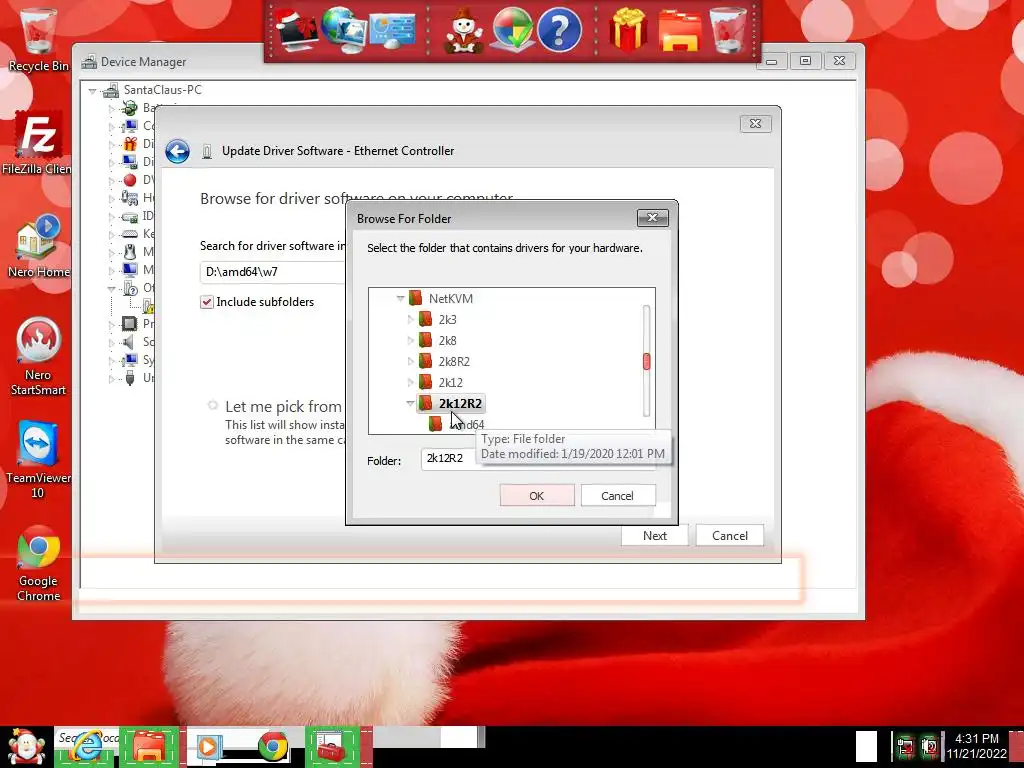Close the Update Driver Software window
The width and height of the screenshot is (1024, 768).
tap(756, 123)
